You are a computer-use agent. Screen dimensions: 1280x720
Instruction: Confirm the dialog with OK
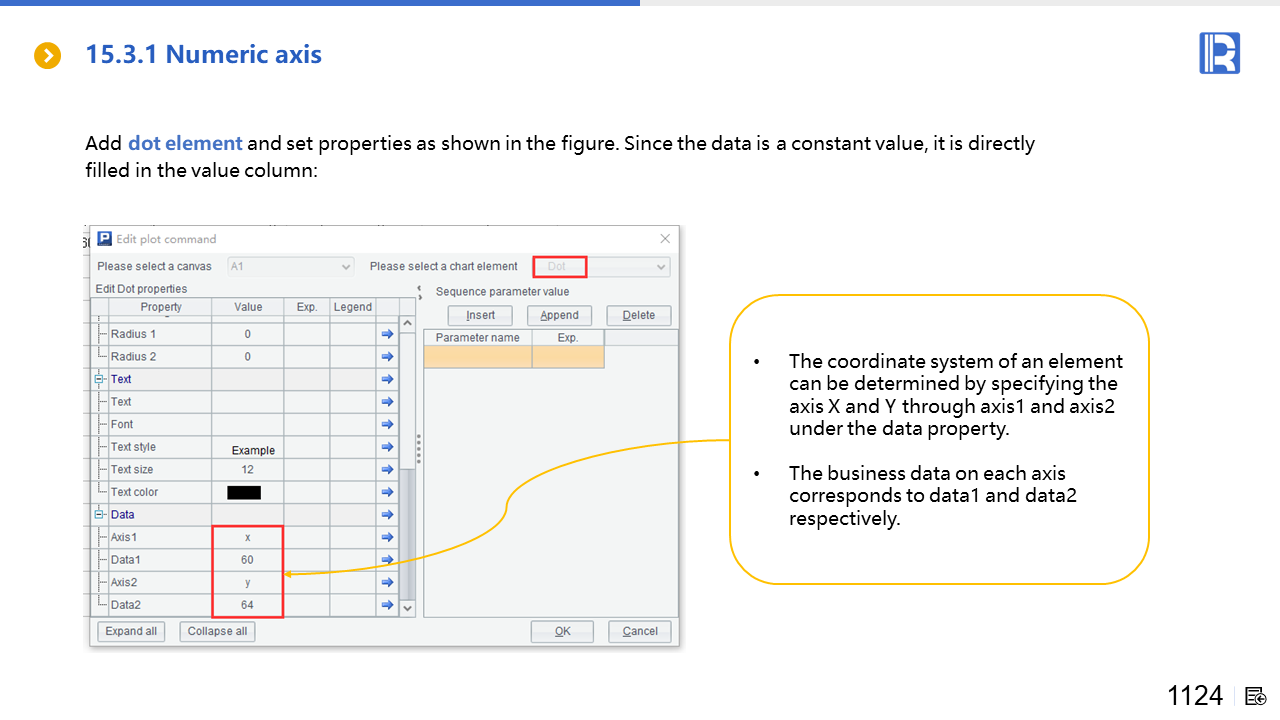(x=562, y=631)
